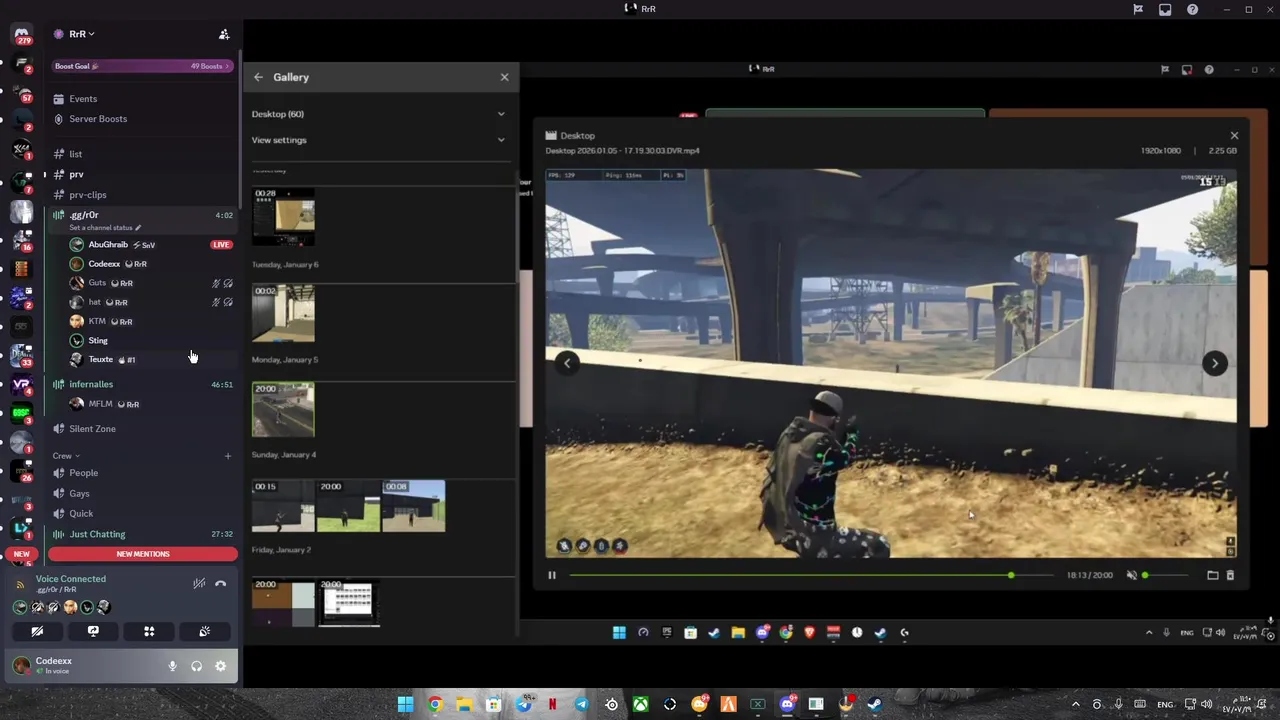1280x720 pixels.
Task: Open Server Boosts
Action: coord(142,119)
